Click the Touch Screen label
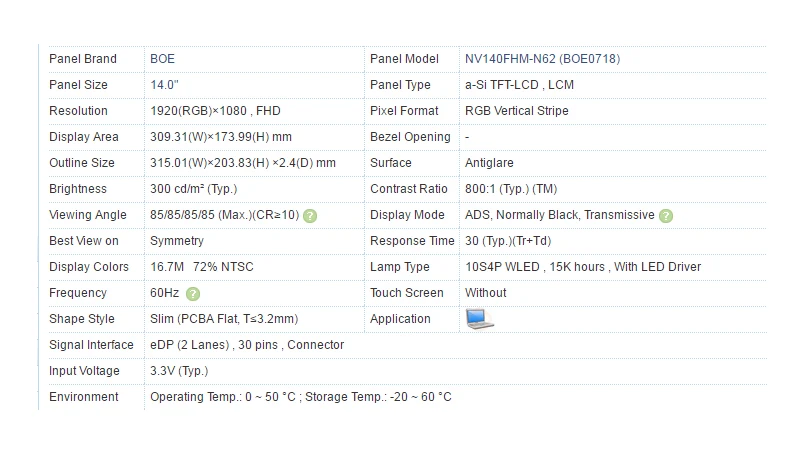 407,293
